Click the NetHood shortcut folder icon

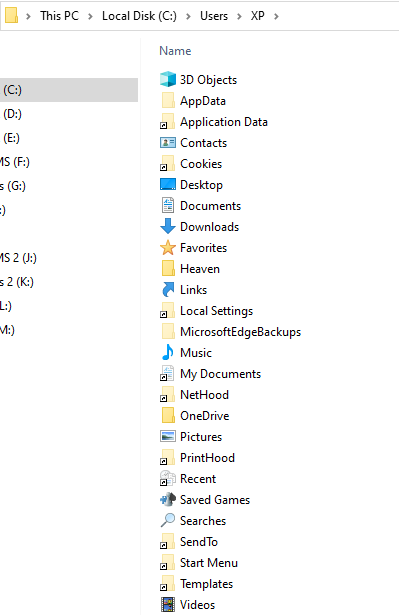168,395
